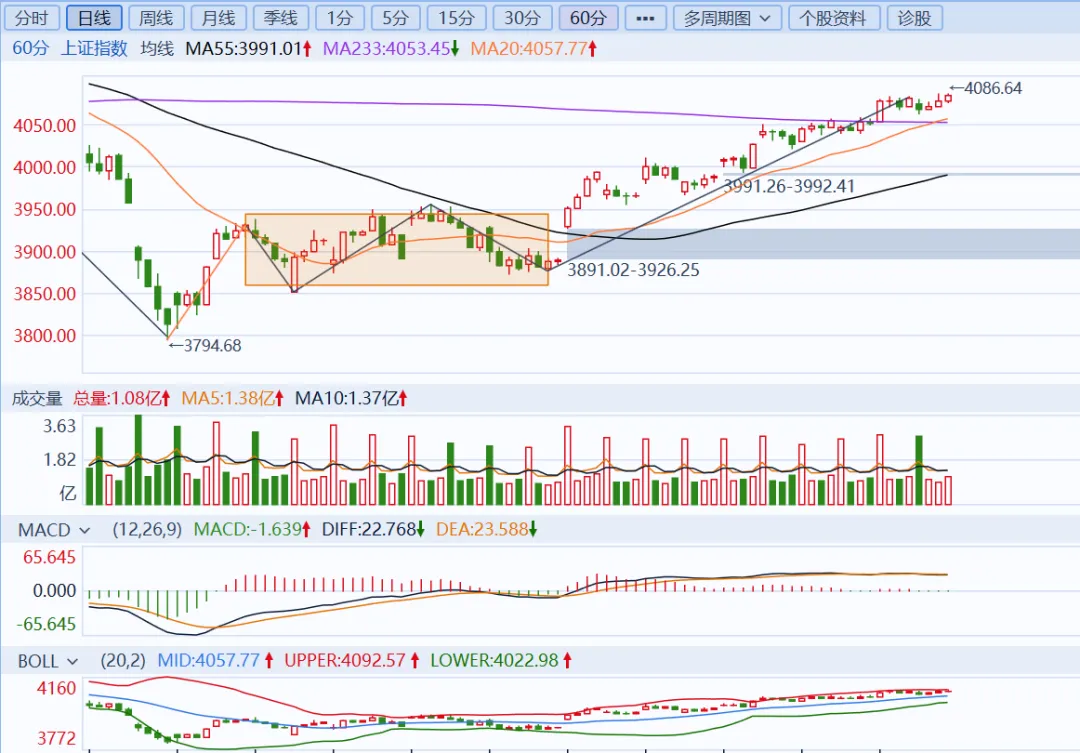Expand the 多周期图 dropdown
1080x753 pixels.
tap(727, 18)
